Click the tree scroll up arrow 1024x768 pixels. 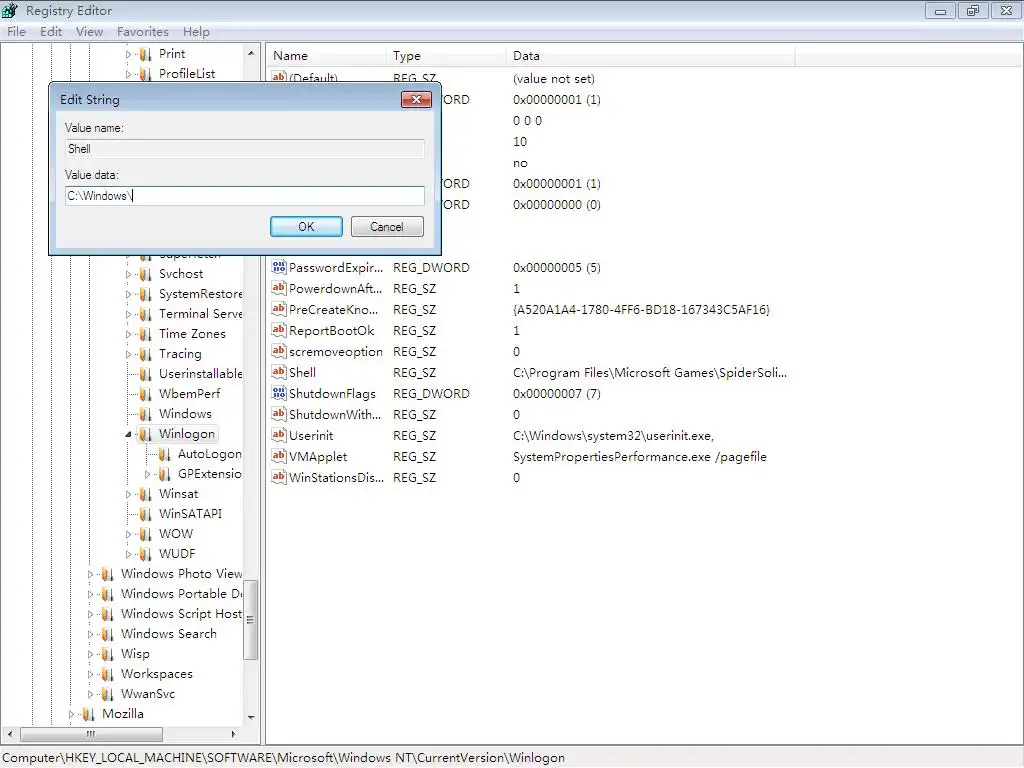(x=251, y=53)
